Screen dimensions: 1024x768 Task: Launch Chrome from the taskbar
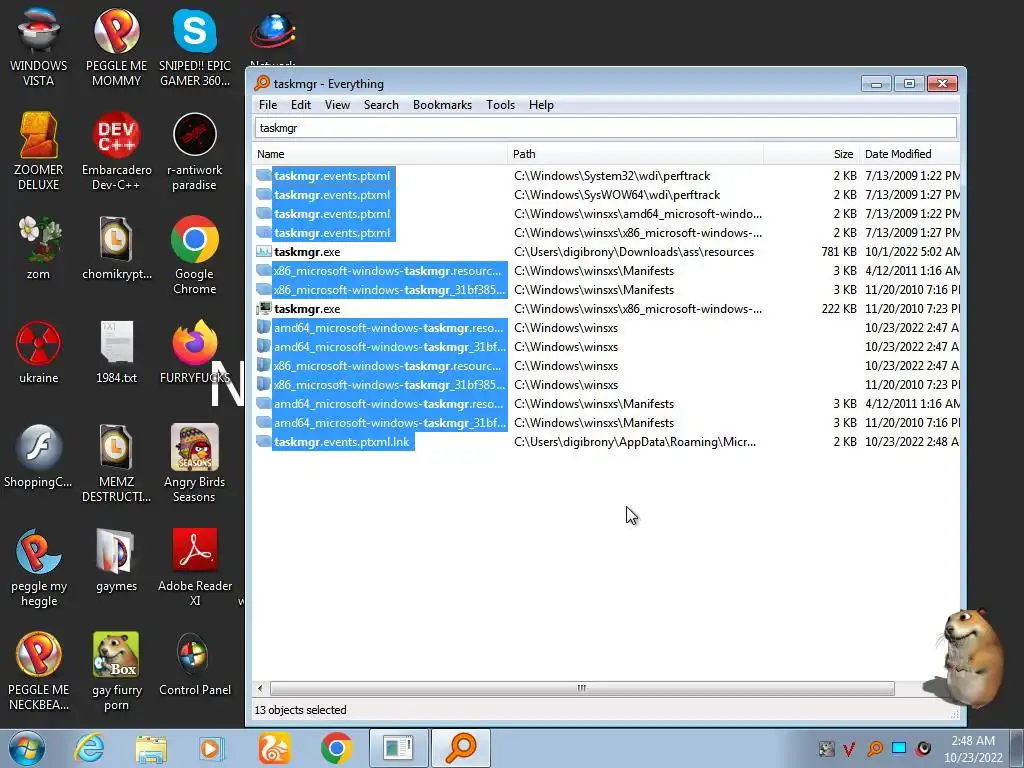point(336,748)
